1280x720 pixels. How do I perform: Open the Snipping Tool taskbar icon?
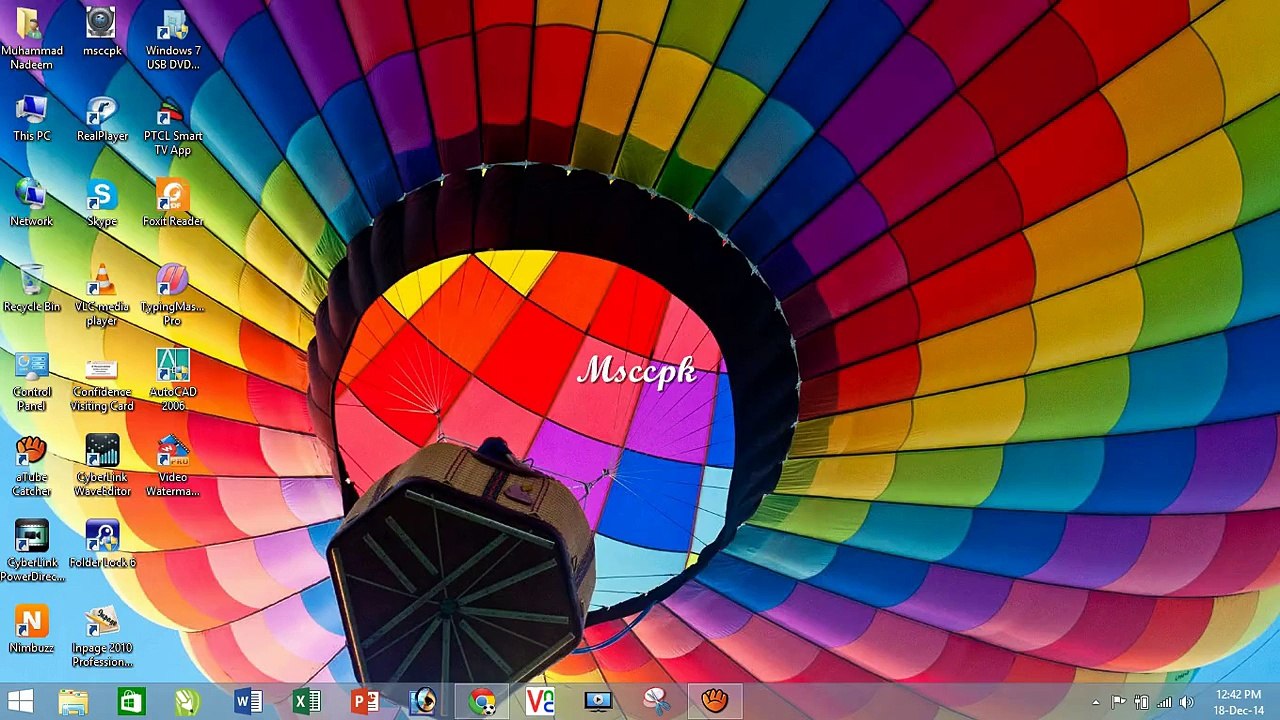(656, 701)
